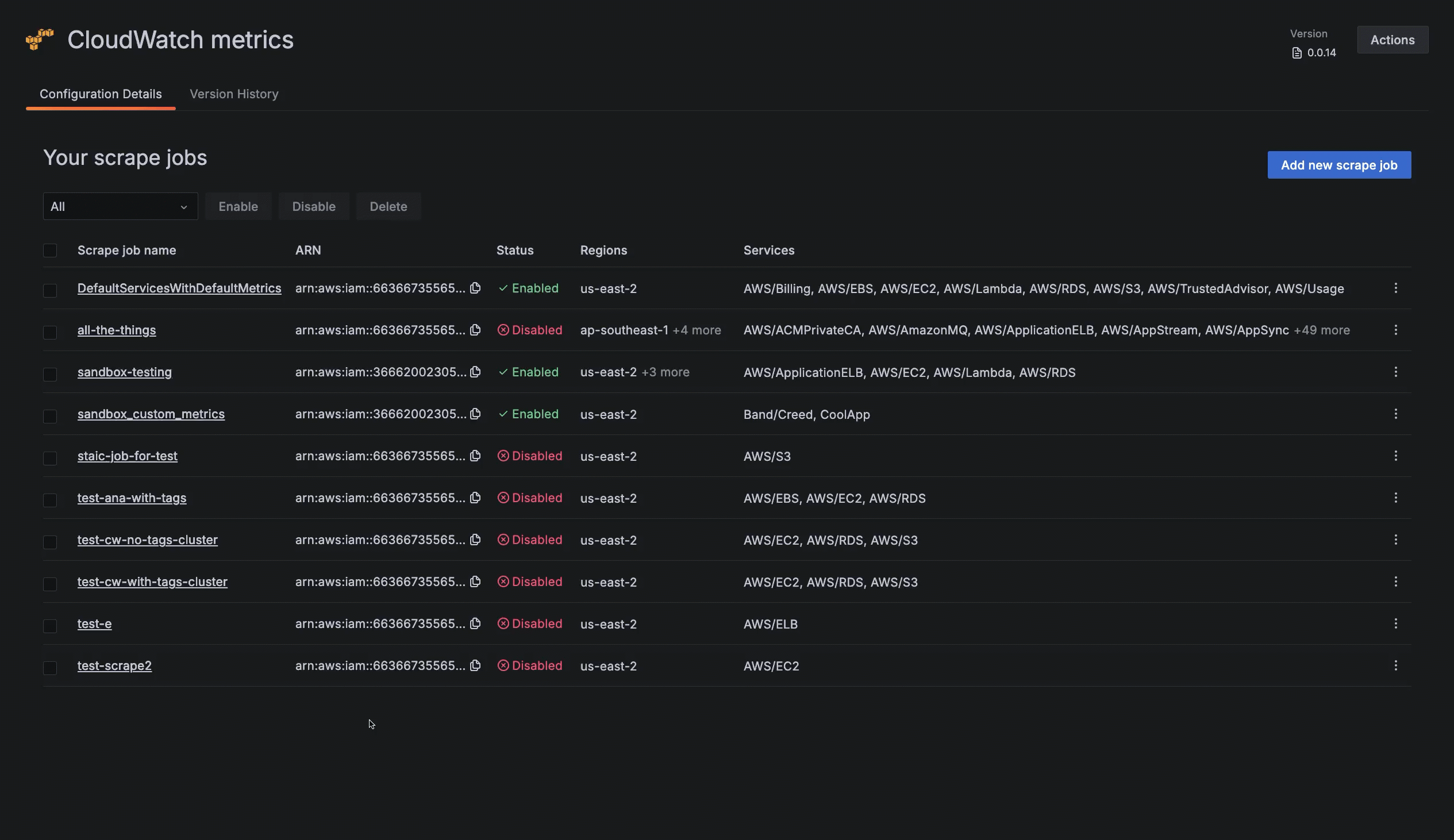This screenshot has height=840, width=1454.
Task: Click the CloudWatch logo icon
Action: click(x=40, y=39)
